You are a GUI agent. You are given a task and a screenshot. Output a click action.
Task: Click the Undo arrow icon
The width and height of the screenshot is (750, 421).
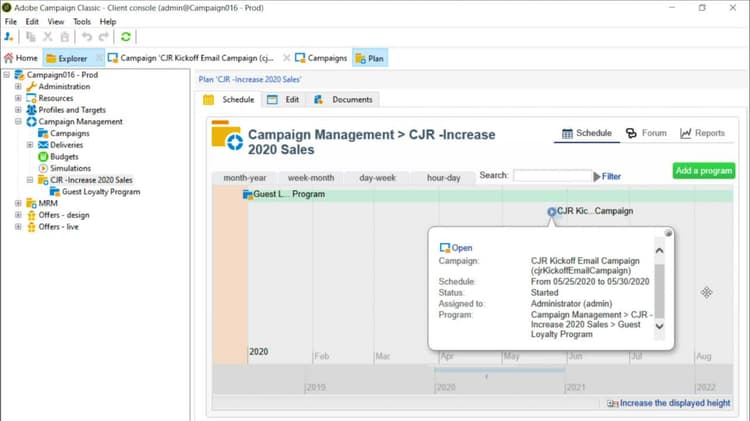[x=87, y=37]
